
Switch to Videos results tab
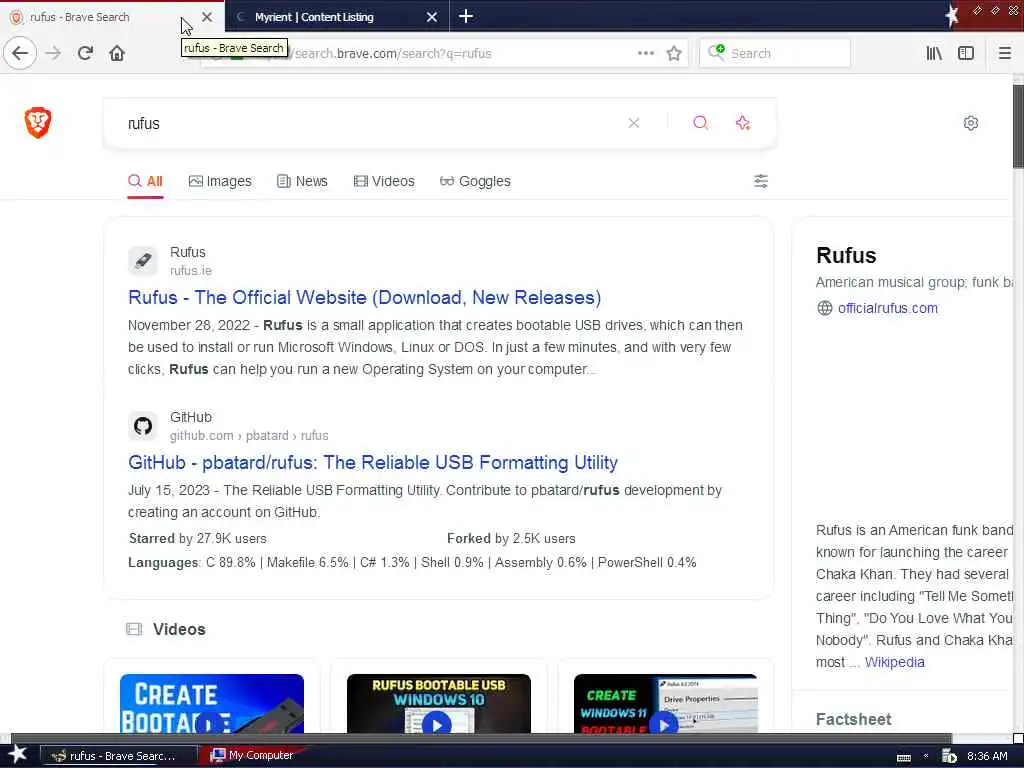pos(383,181)
